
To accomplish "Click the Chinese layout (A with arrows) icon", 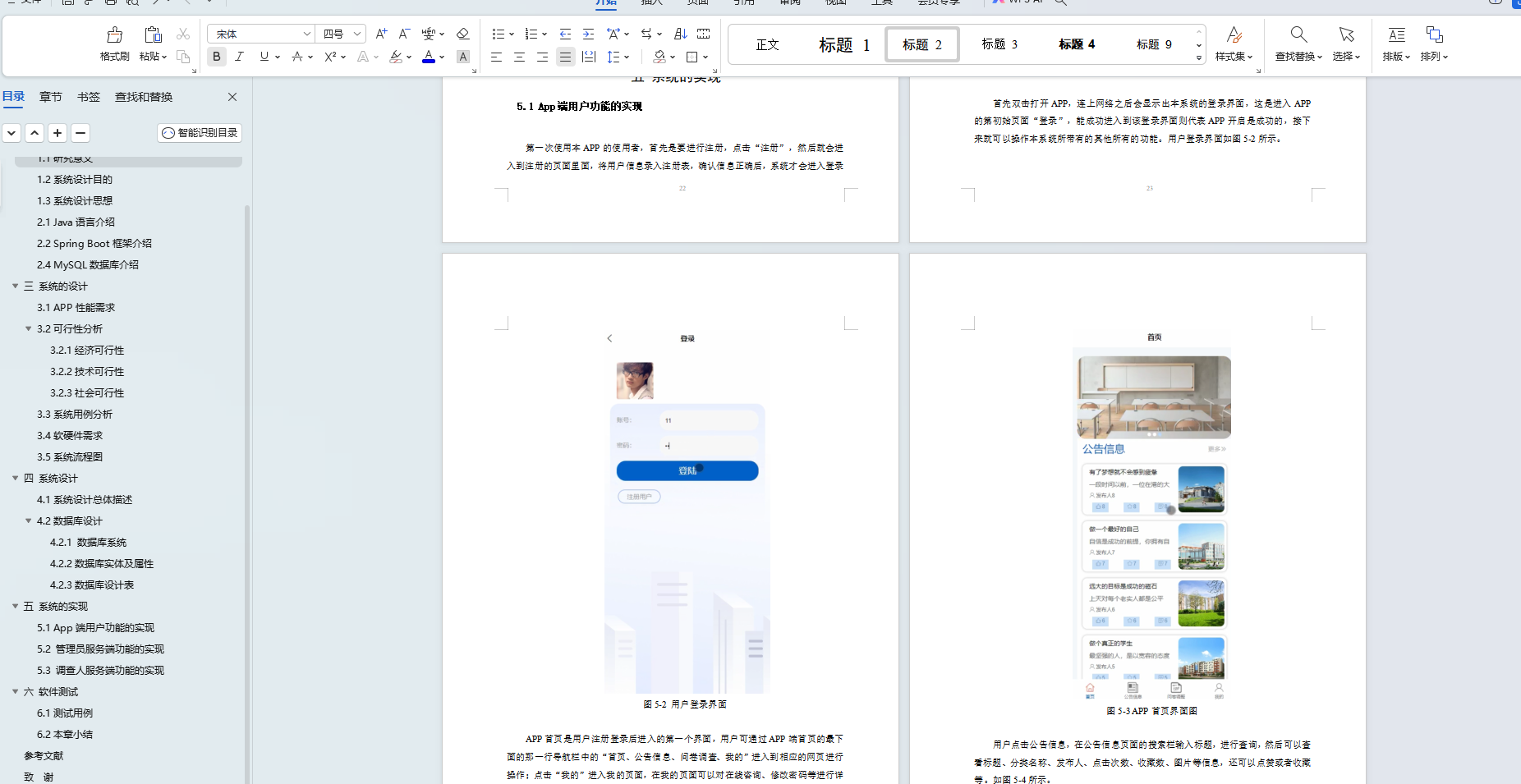I will coord(613,34).
